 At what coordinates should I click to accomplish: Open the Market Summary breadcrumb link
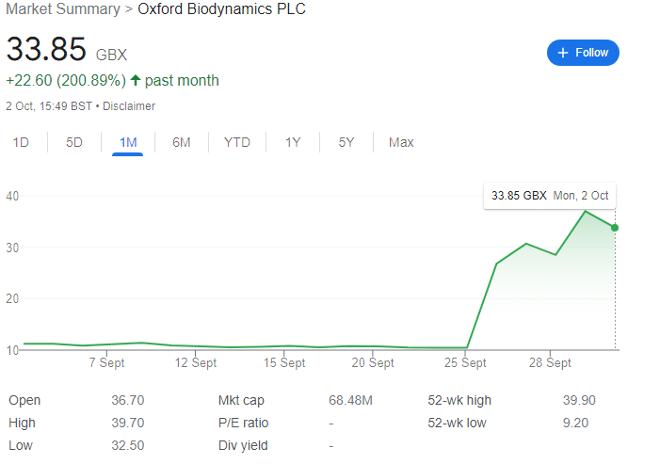pos(63,9)
